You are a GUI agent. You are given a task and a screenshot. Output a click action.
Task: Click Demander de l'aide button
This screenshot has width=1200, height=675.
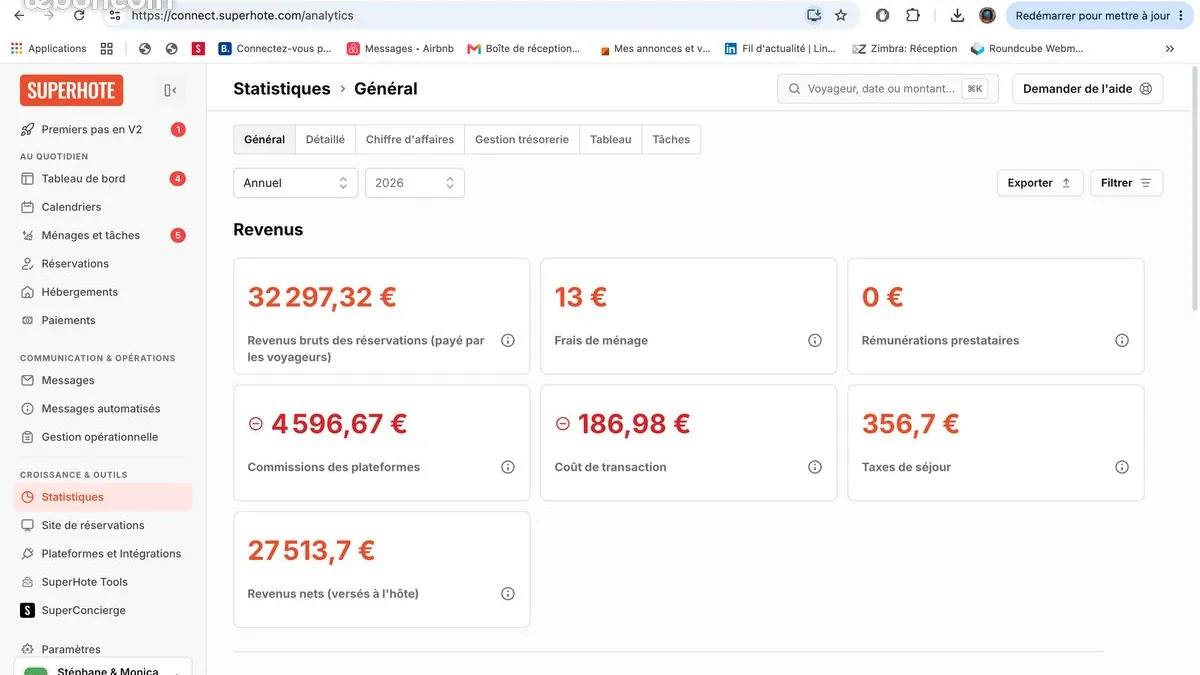[1087, 89]
